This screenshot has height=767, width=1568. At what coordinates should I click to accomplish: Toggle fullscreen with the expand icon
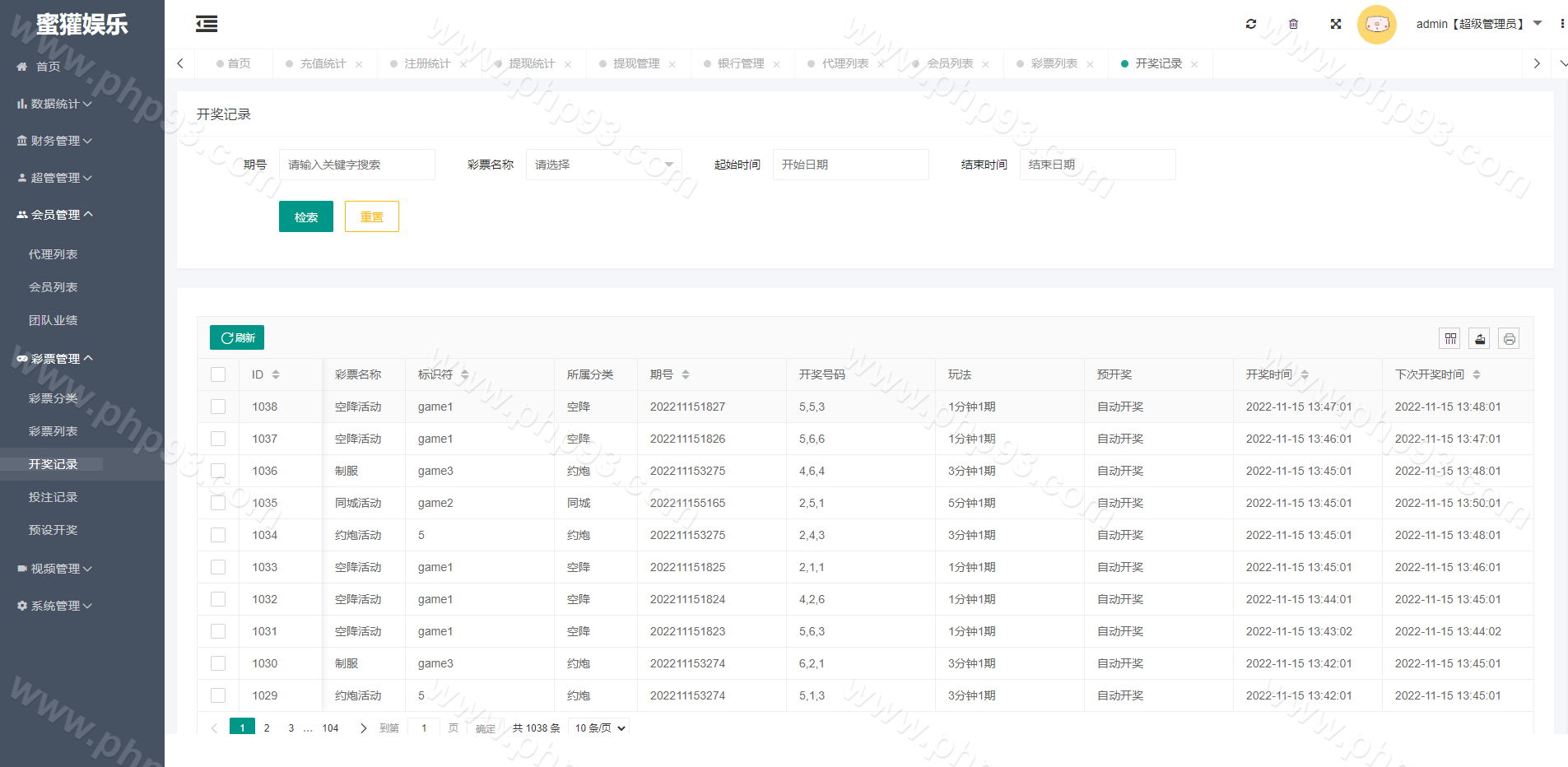[x=1335, y=24]
